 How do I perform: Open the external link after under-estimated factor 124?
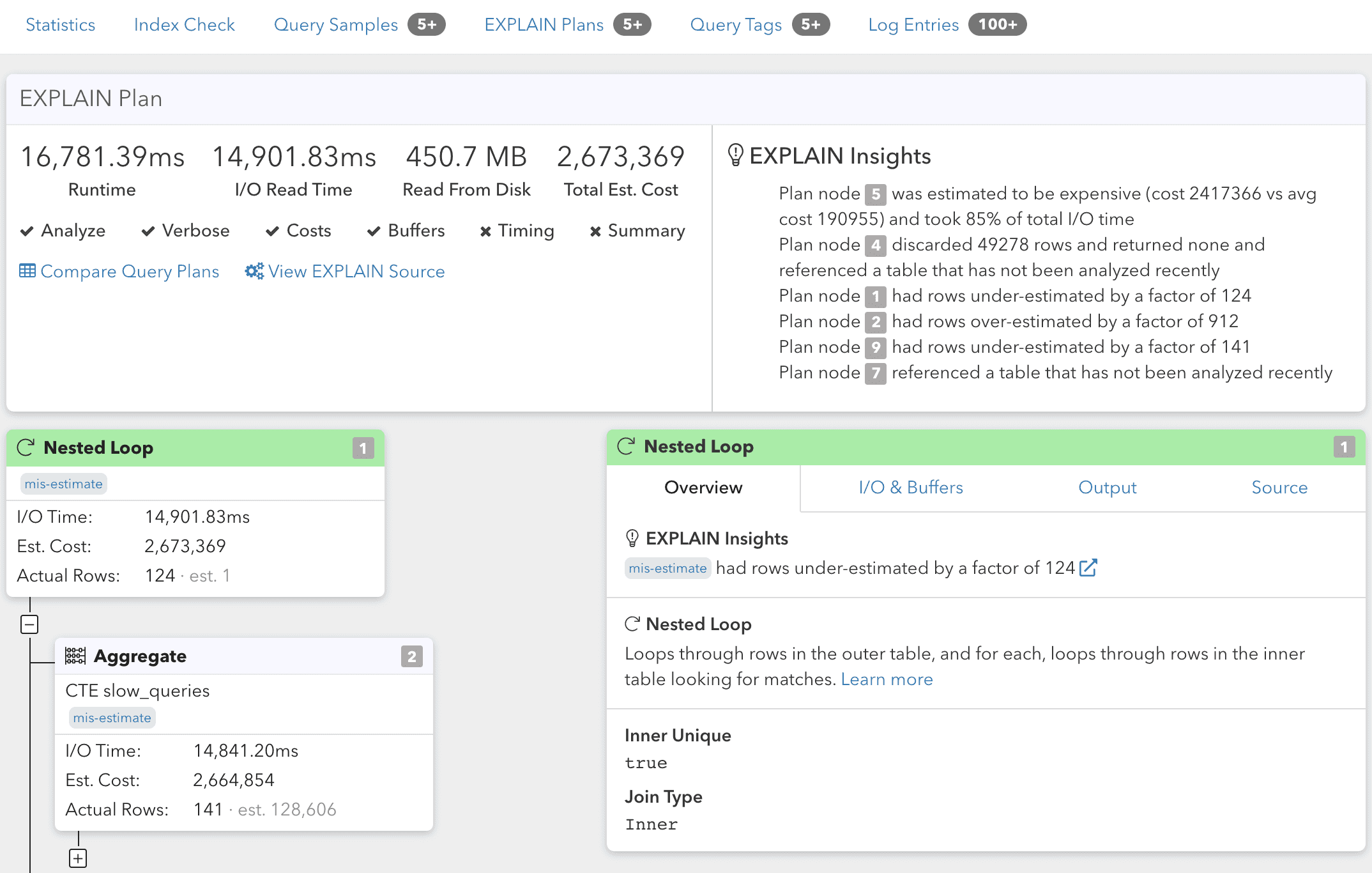[x=1088, y=568]
